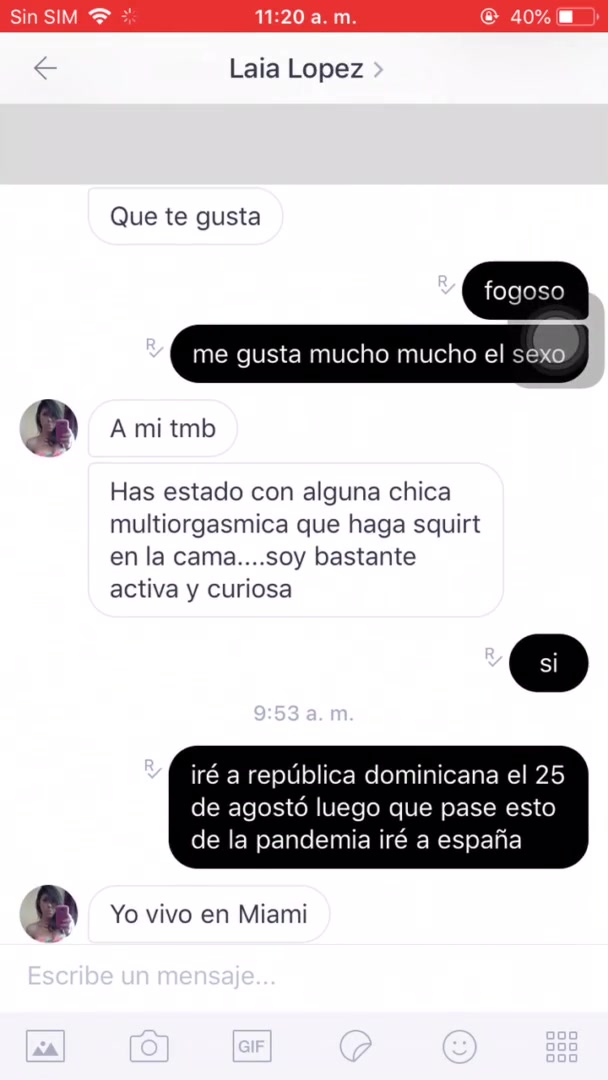Open the GIF picker
608x1080 pixels.
[x=252, y=1046]
